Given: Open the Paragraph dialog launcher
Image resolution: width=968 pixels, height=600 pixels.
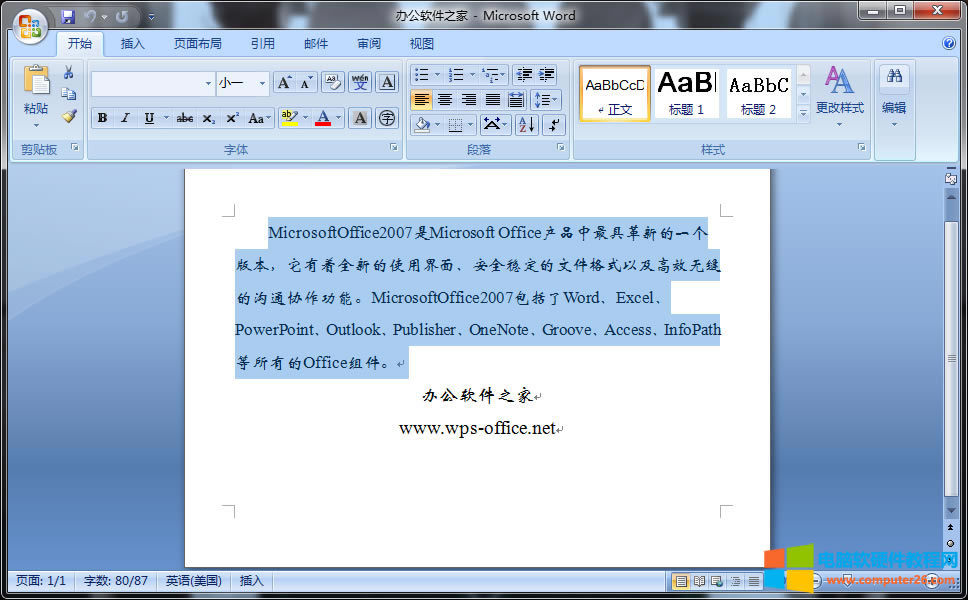Looking at the screenshot, I should 561,147.
